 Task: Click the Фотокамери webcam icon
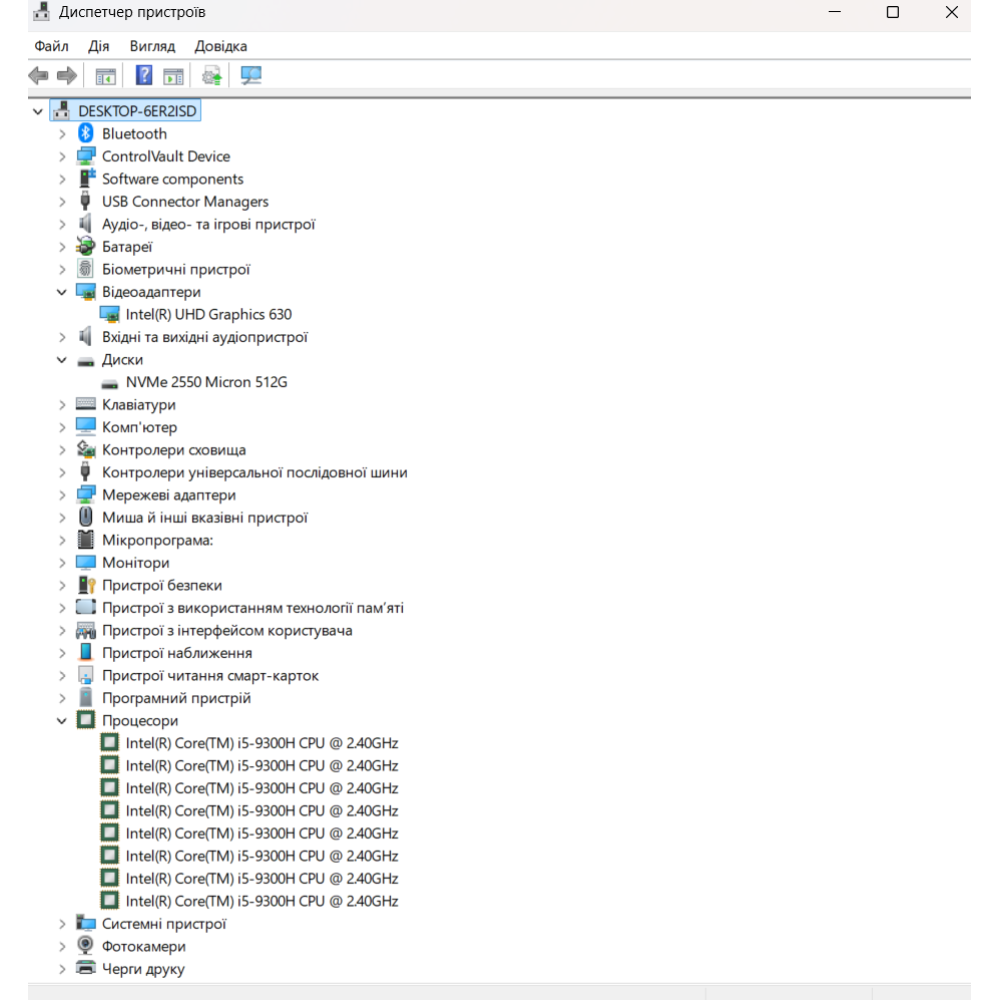86,946
